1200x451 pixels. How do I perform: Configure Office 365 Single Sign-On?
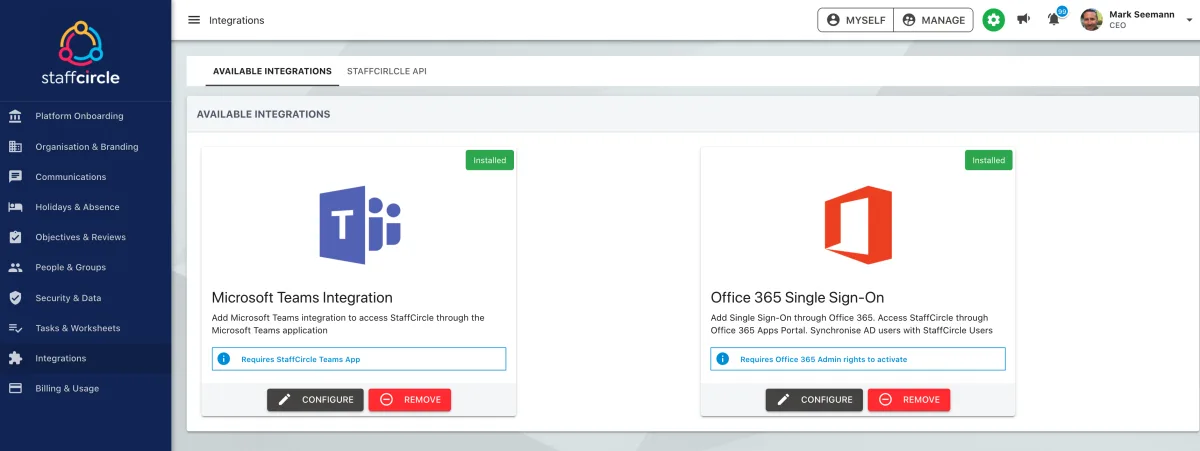point(814,400)
